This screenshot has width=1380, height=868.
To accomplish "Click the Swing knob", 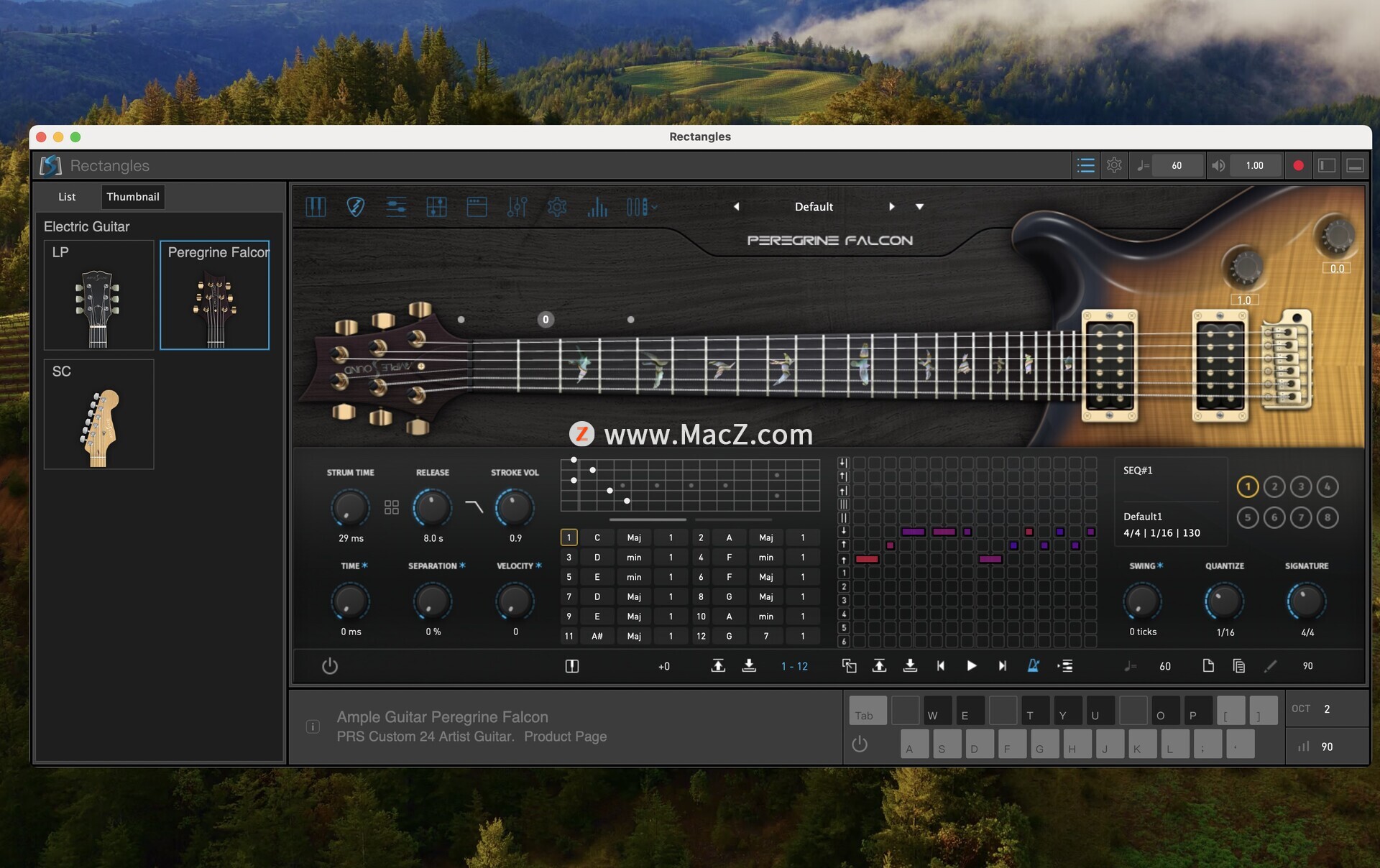I will click(x=1142, y=601).
